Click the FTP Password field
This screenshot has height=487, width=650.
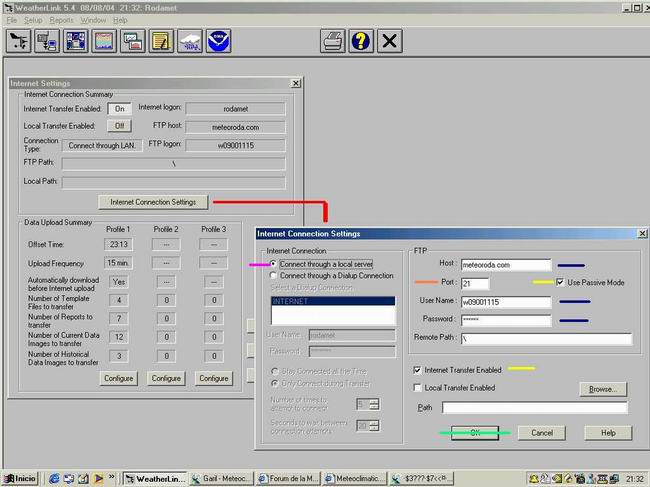(x=506, y=320)
